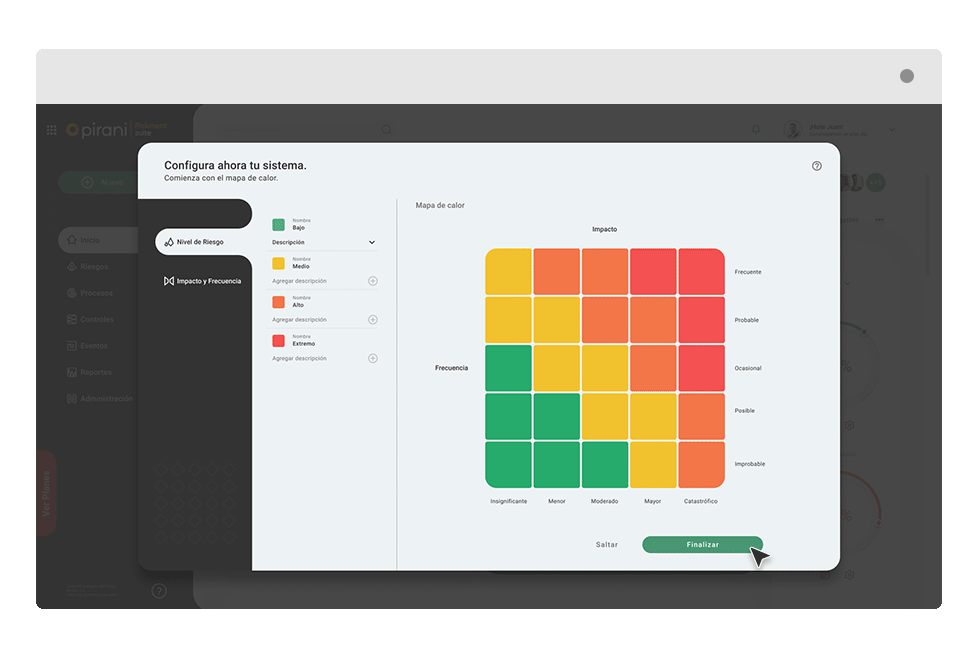Click the search magnifier icon in top bar
Screen dimensions: 977x658
point(386,129)
